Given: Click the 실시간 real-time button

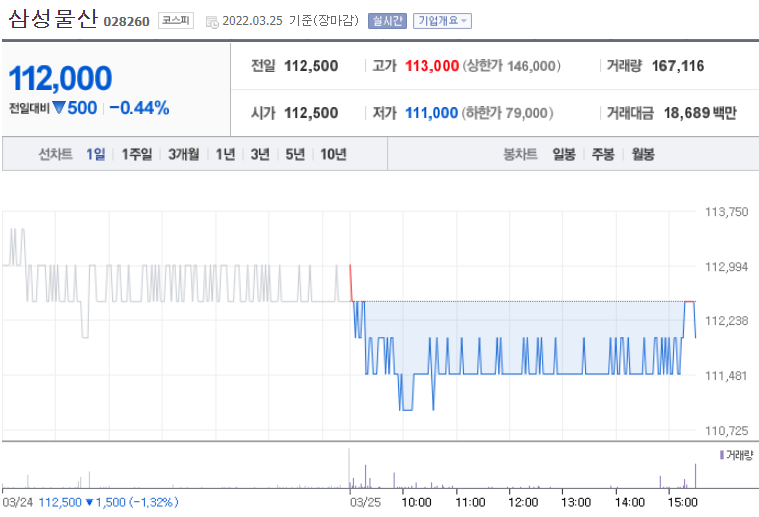Looking at the screenshot, I should coord(387,21).
